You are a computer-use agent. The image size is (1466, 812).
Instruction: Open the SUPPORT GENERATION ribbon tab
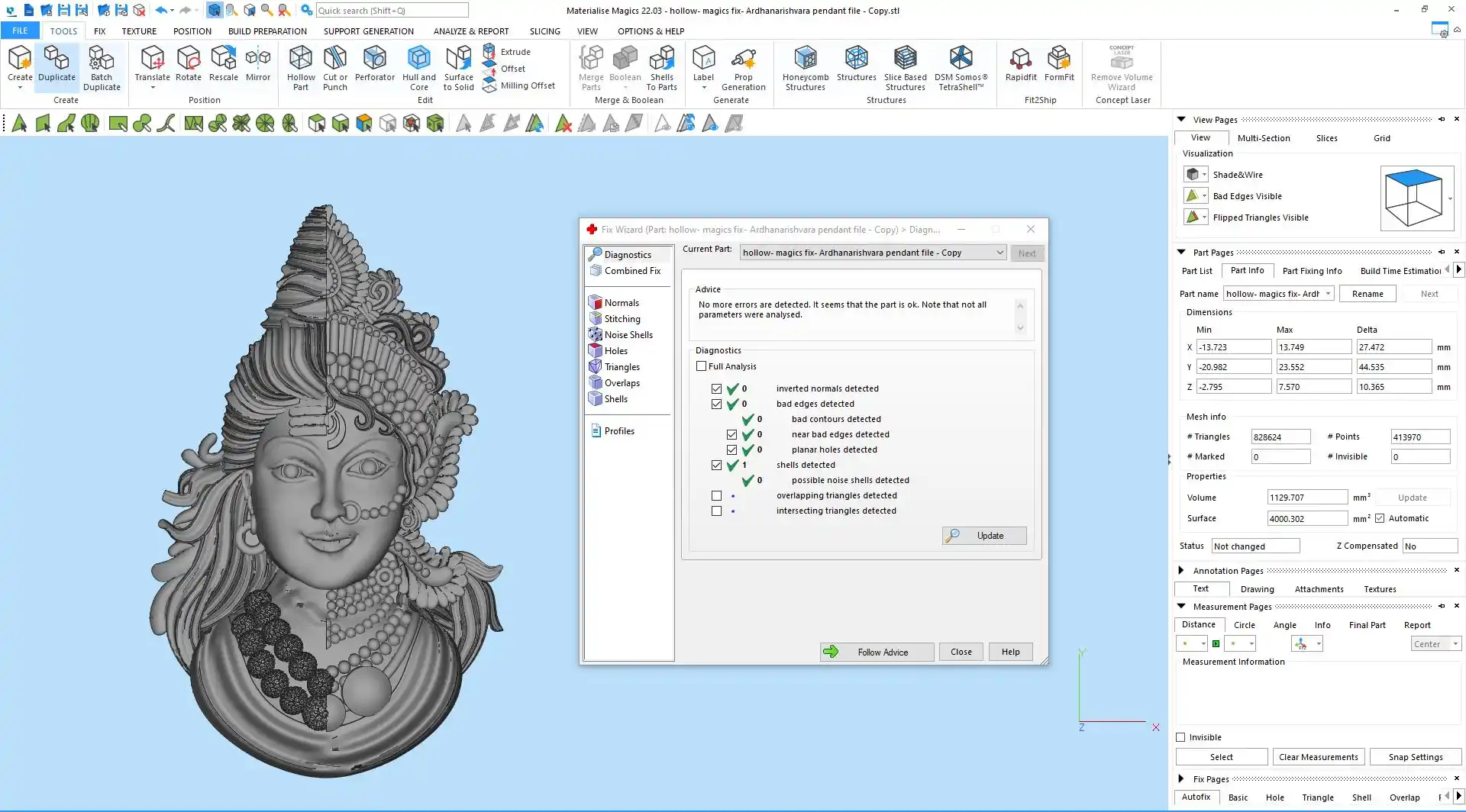pyautogui.click(x=368, y=31)
